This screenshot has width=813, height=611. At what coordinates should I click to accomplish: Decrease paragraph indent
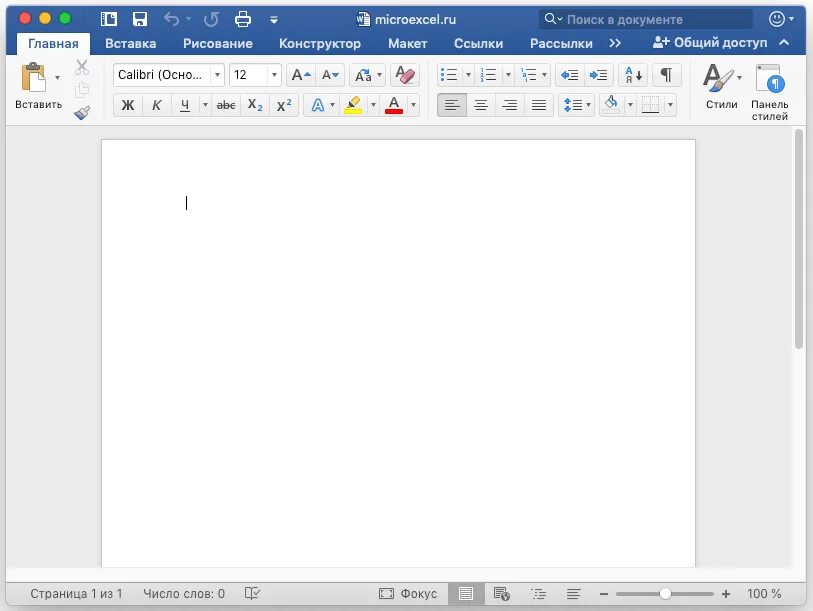pyautogui.click(x=569, y=75)
